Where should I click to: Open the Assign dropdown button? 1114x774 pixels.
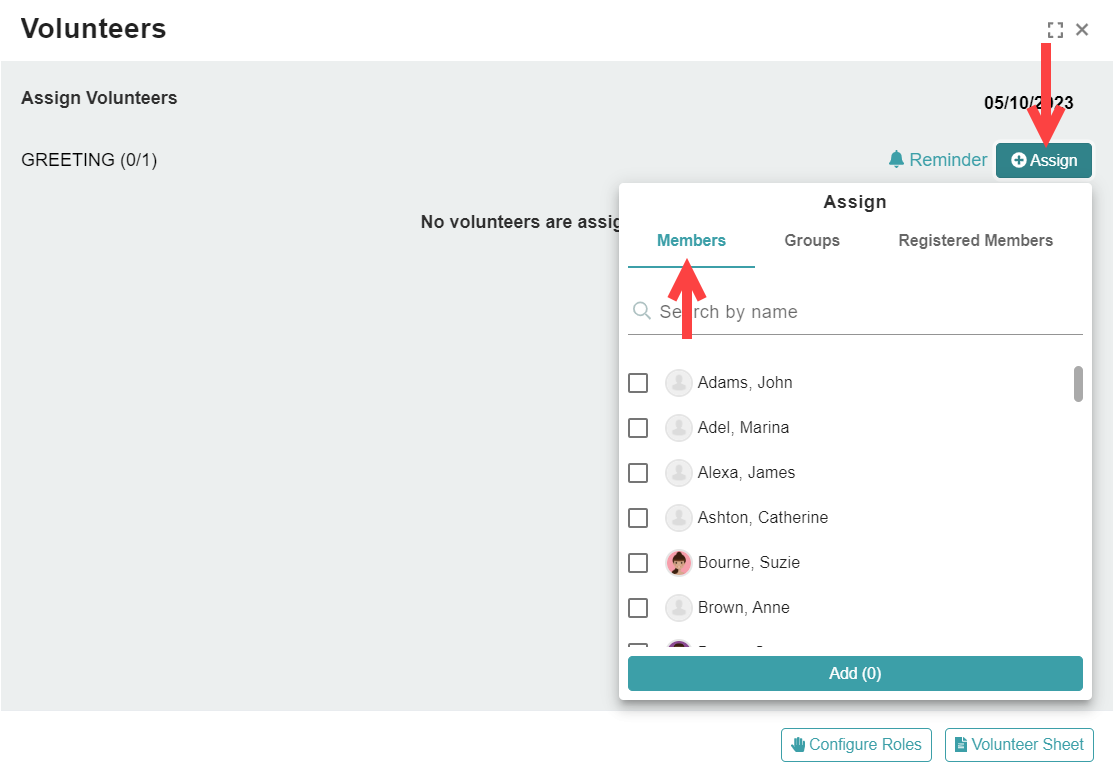point(1044,161)
